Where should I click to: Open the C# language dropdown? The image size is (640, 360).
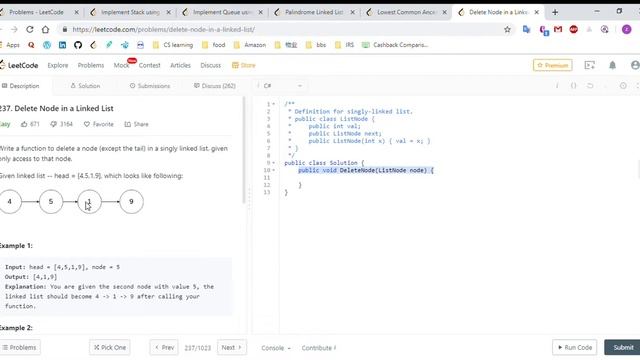pyautogui.click(x=282, y=86)
